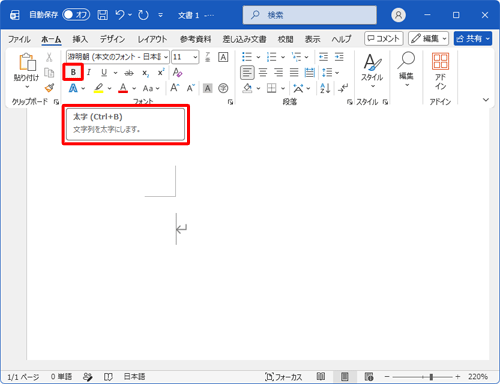The width and height of the screenshot is (500, 384).
Task: Open font name dropdown
Action: [166, 57]
